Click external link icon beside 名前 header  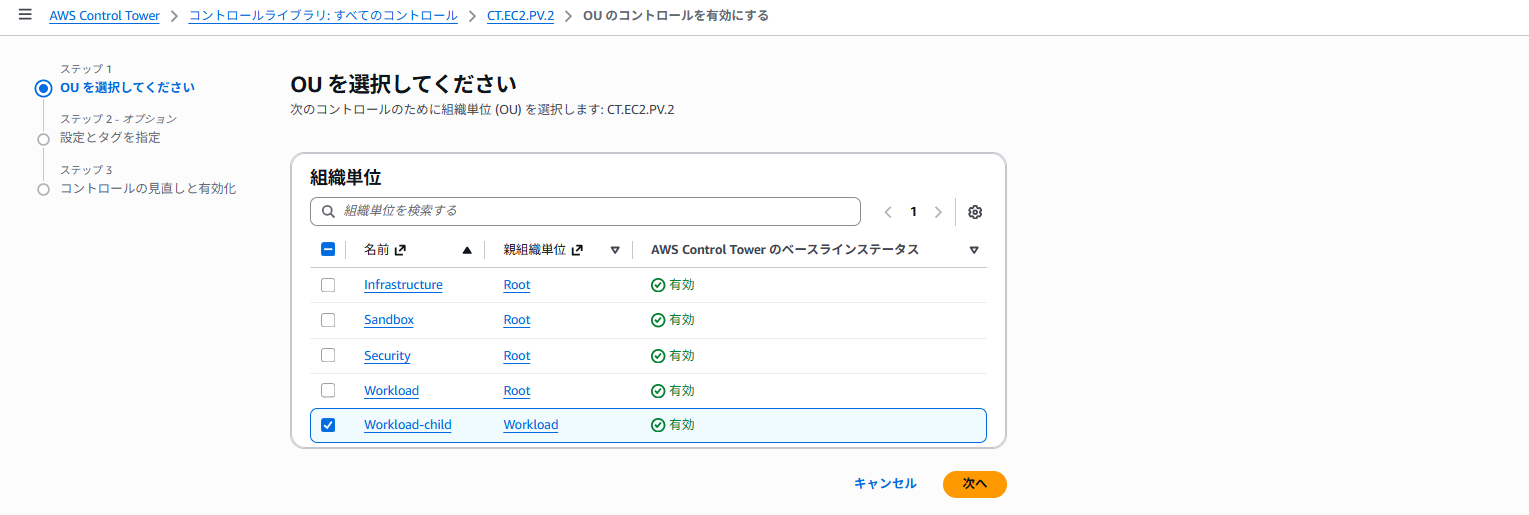tap(400, 250)
